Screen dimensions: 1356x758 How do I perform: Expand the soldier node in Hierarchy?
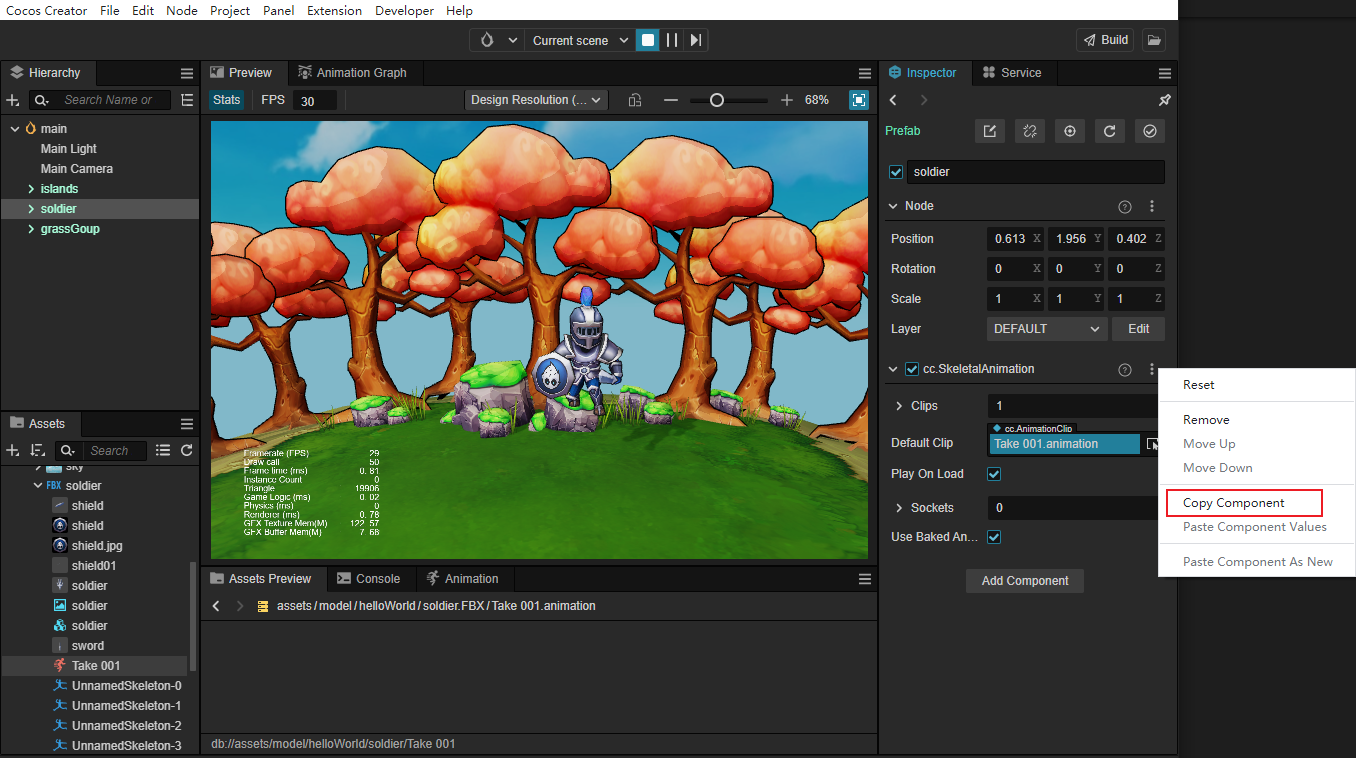[31, 209]
